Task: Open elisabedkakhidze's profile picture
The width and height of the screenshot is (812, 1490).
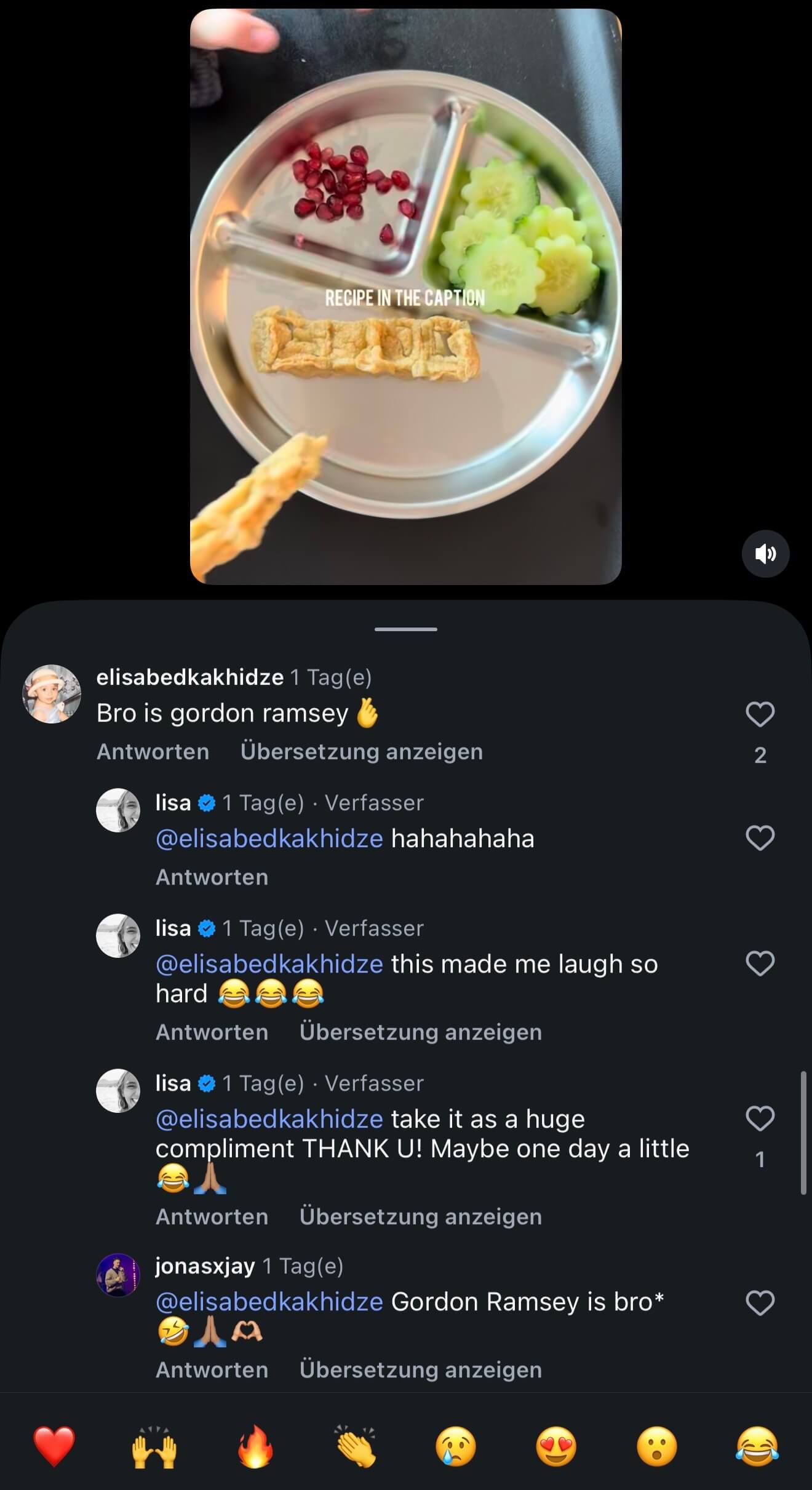Action: tap(52, 694)
